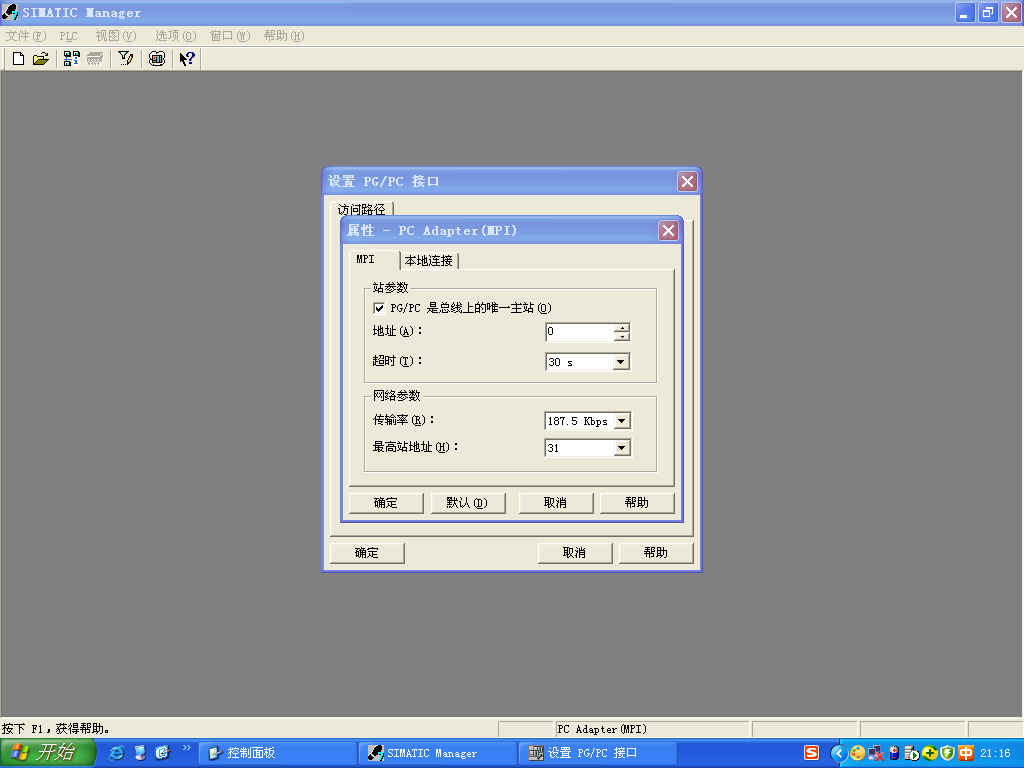Open the highest station address dropdown
The width and height of the screenshot is (1024, 768).
[620, 448]
